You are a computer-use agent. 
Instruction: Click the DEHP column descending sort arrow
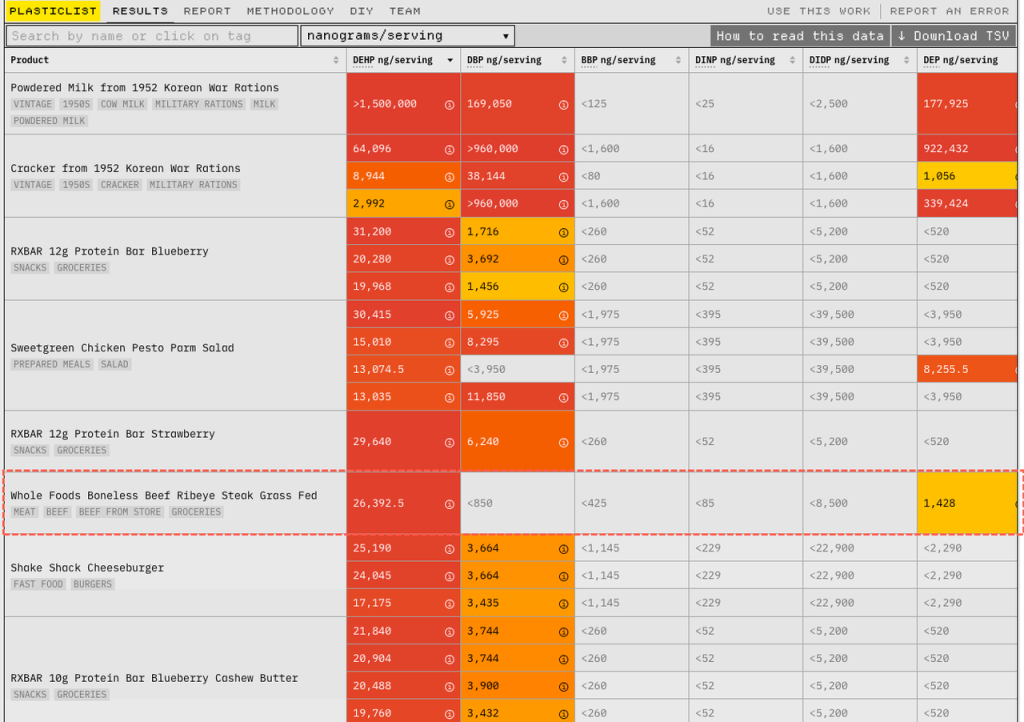click(450, 62)
